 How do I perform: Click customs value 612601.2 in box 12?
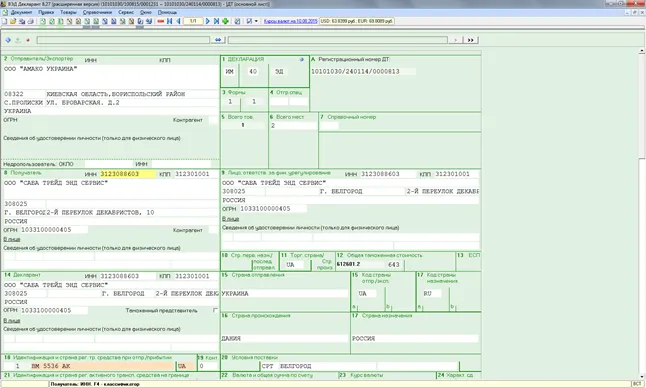361,264
